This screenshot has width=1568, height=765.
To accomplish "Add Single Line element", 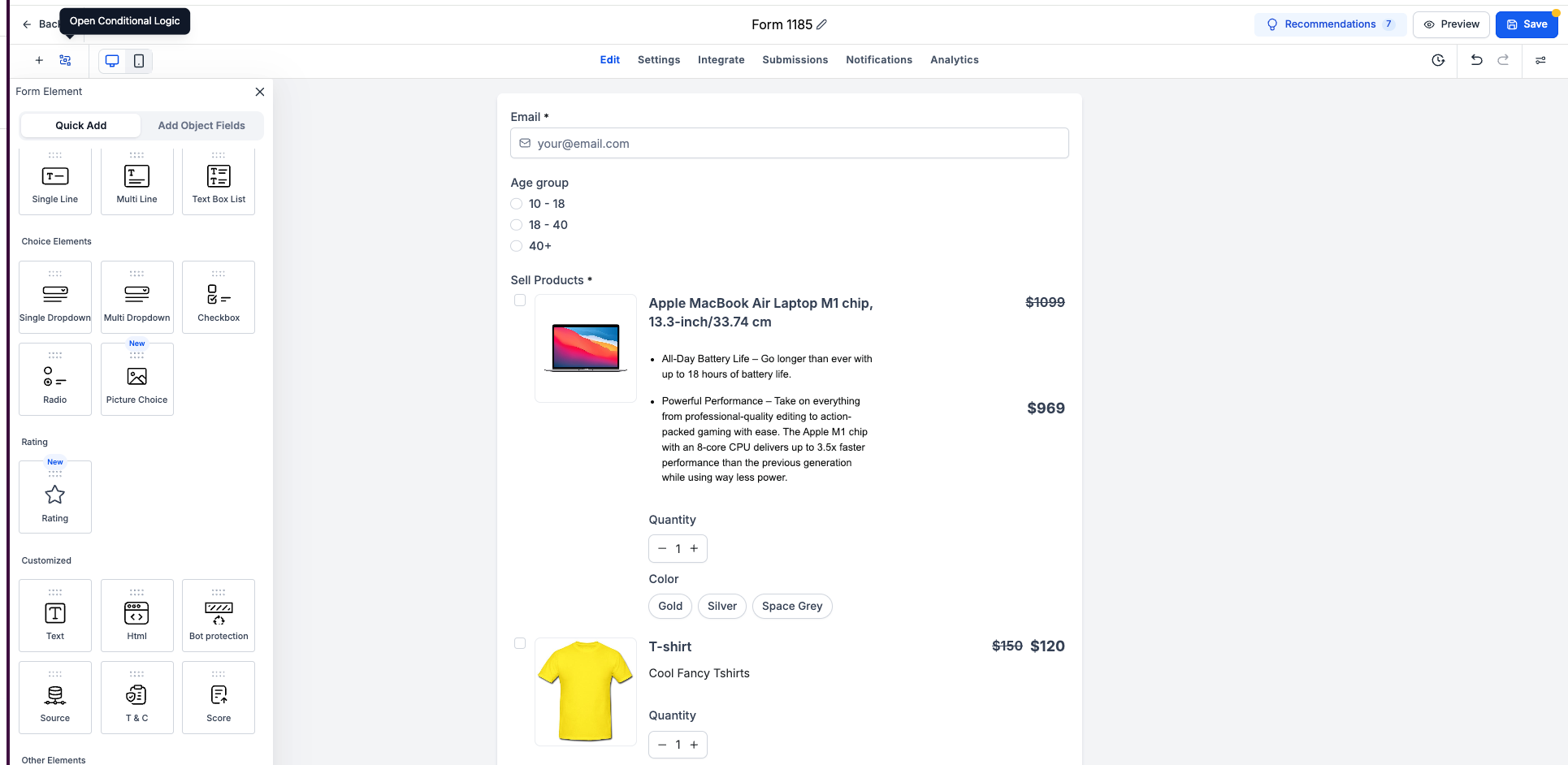I will coord(55,182).
